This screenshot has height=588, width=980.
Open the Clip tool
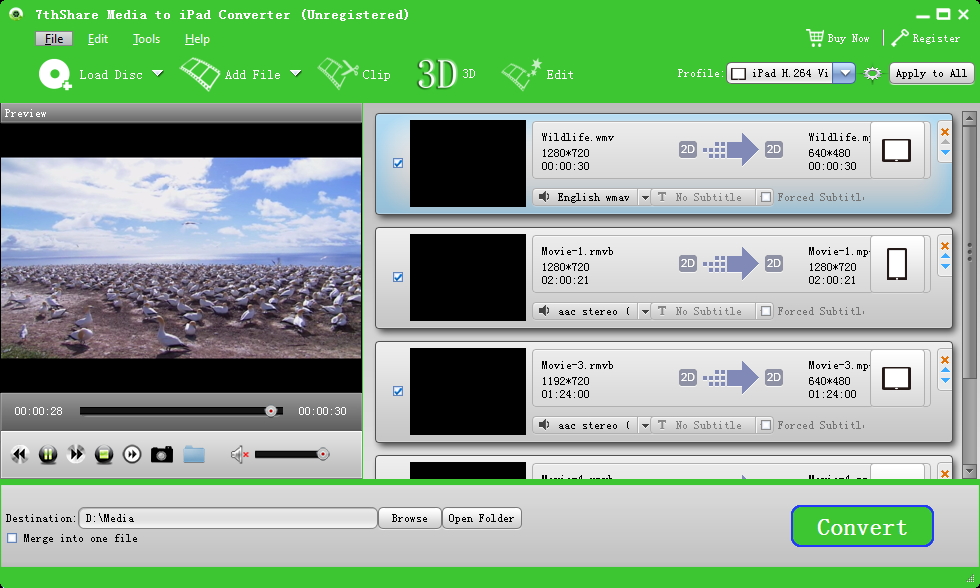tap(354, 74)
